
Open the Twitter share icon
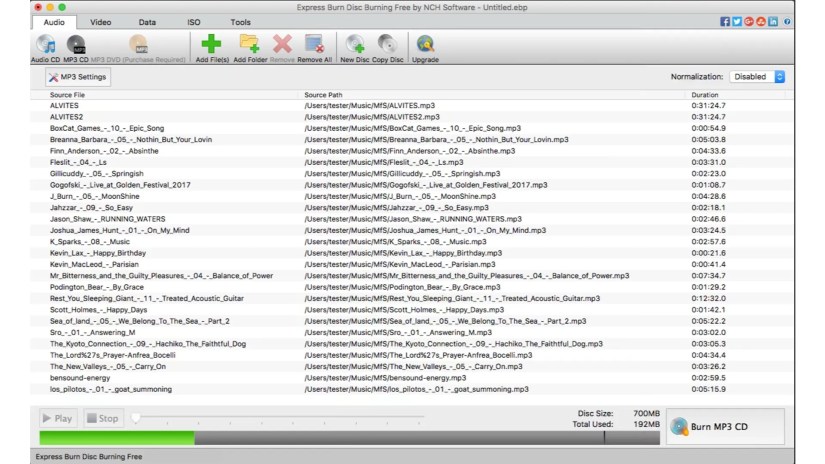point(737,22)
